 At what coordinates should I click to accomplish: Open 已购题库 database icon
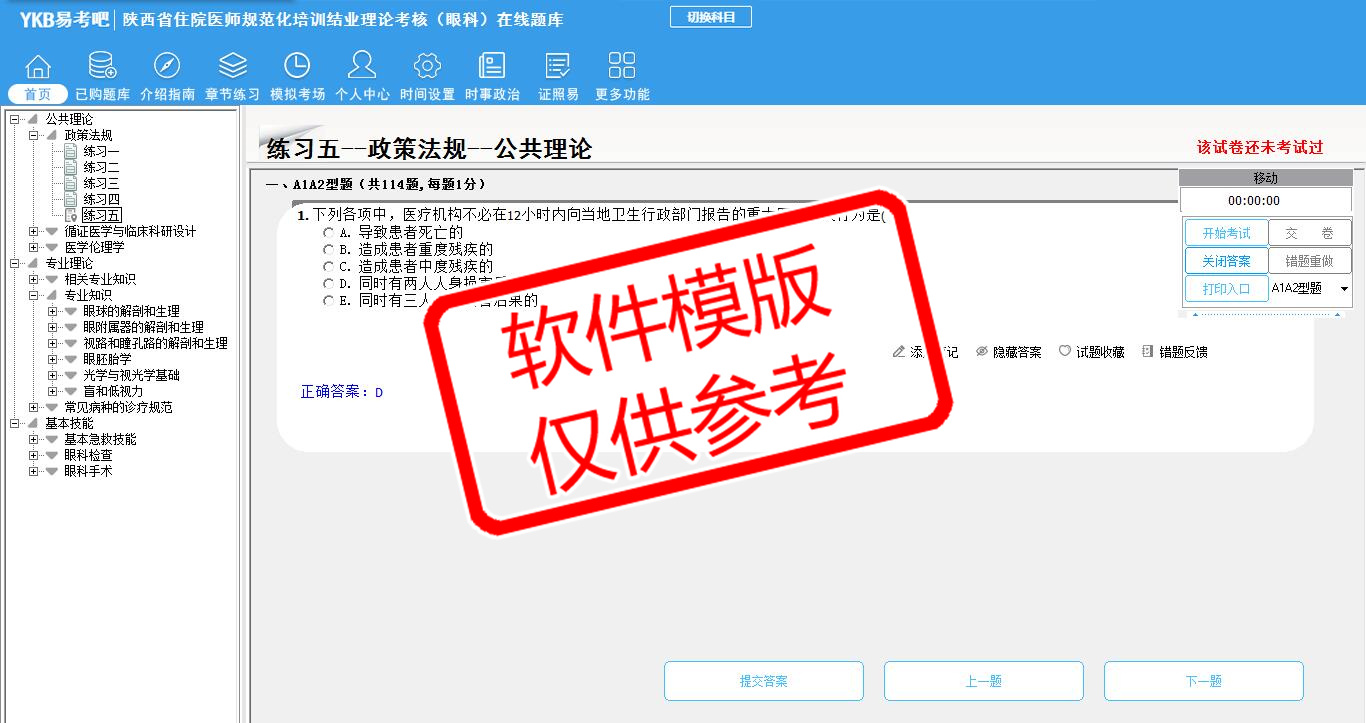point(102,67)
